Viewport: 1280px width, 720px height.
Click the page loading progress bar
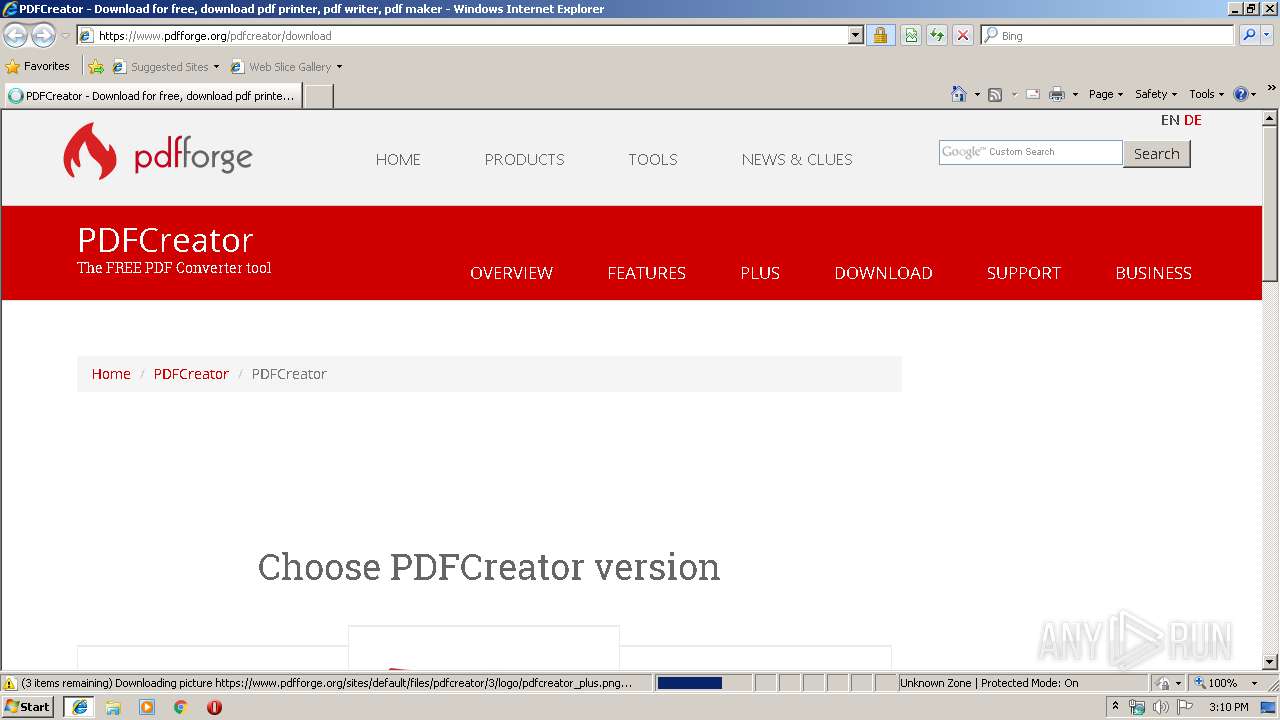coord(702,683)
